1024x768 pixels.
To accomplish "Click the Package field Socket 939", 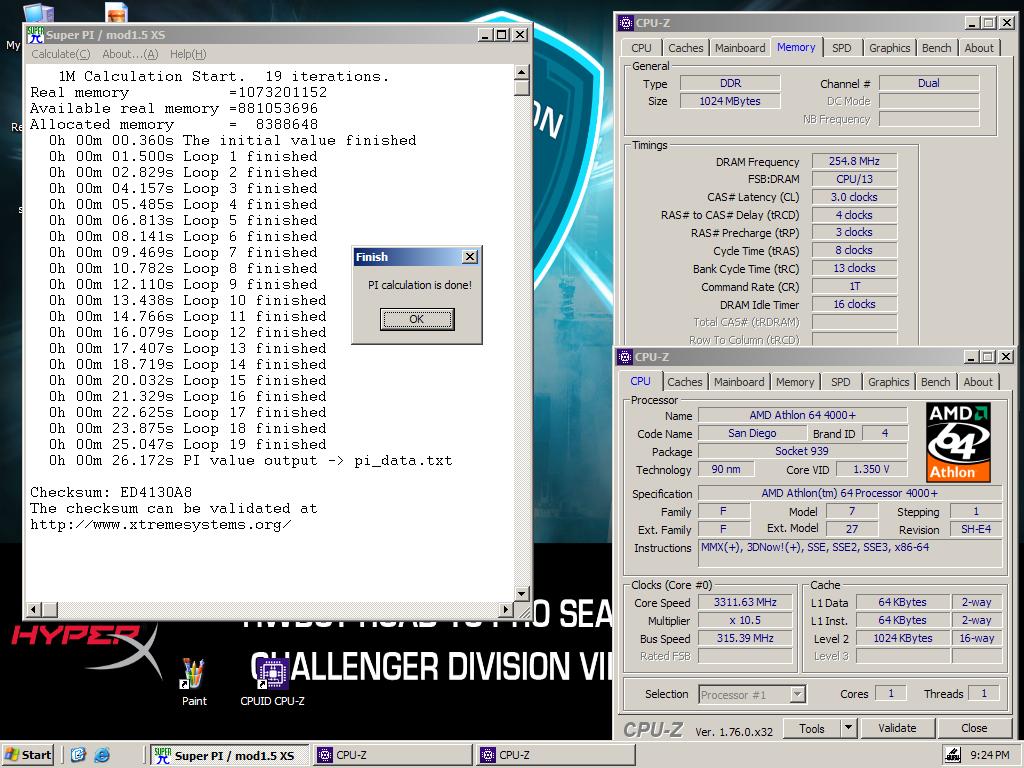I will point(802,451).
